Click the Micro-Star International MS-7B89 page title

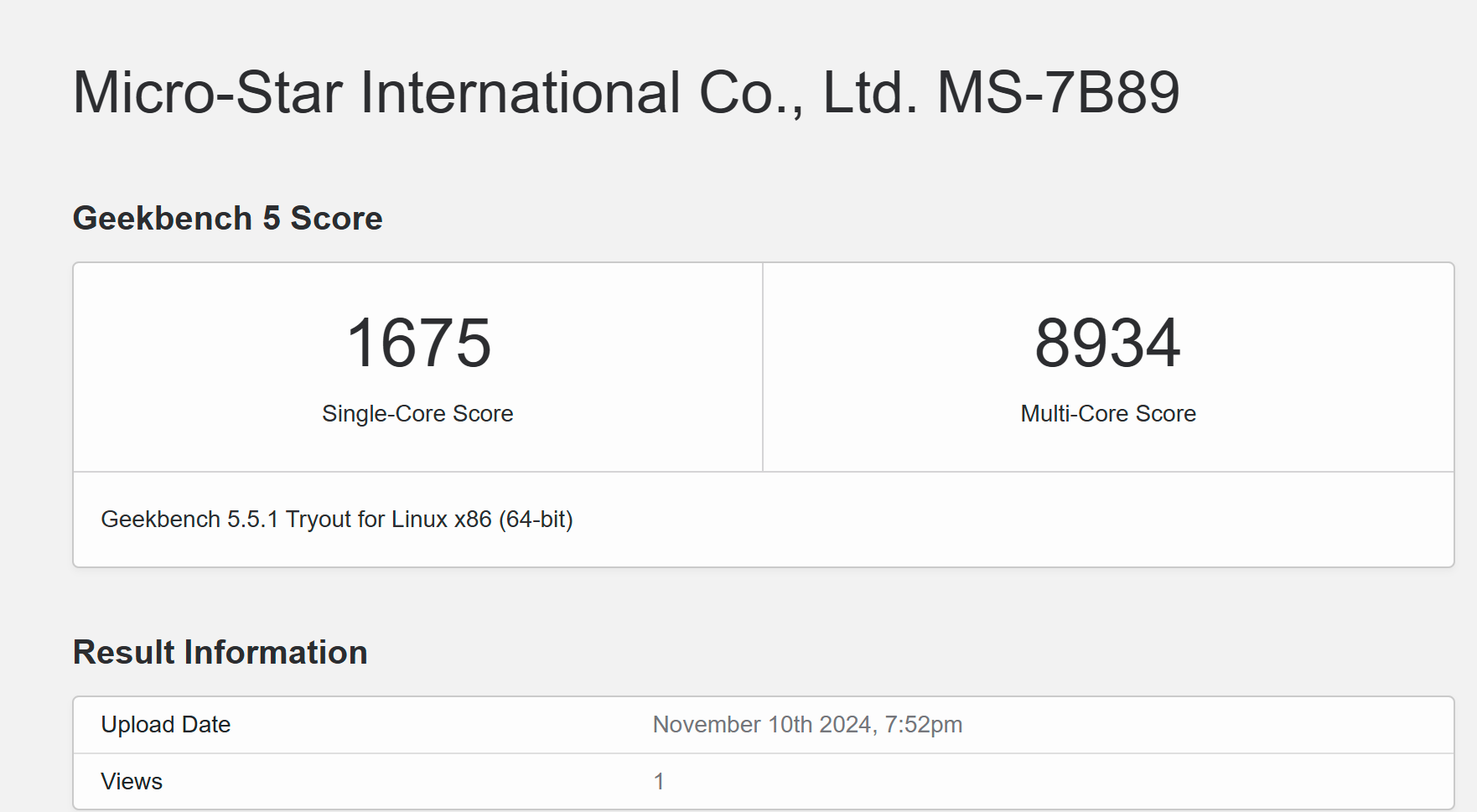click(626, 92)
